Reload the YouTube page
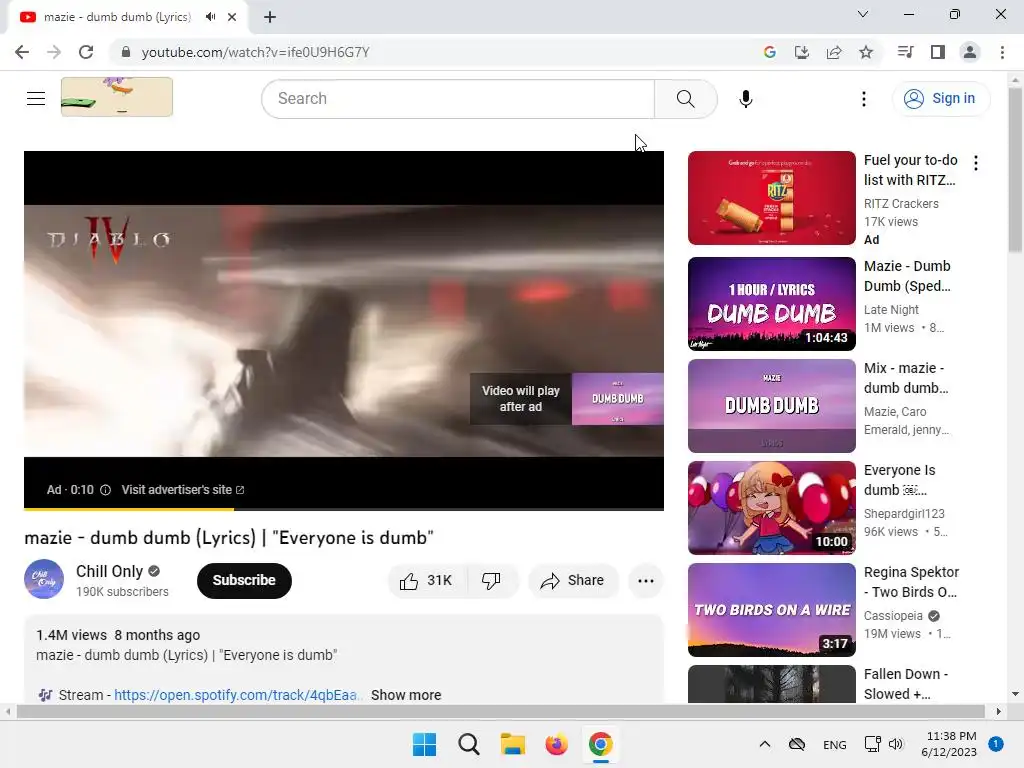Viewport: 1024px width, 768px height. 86,52
